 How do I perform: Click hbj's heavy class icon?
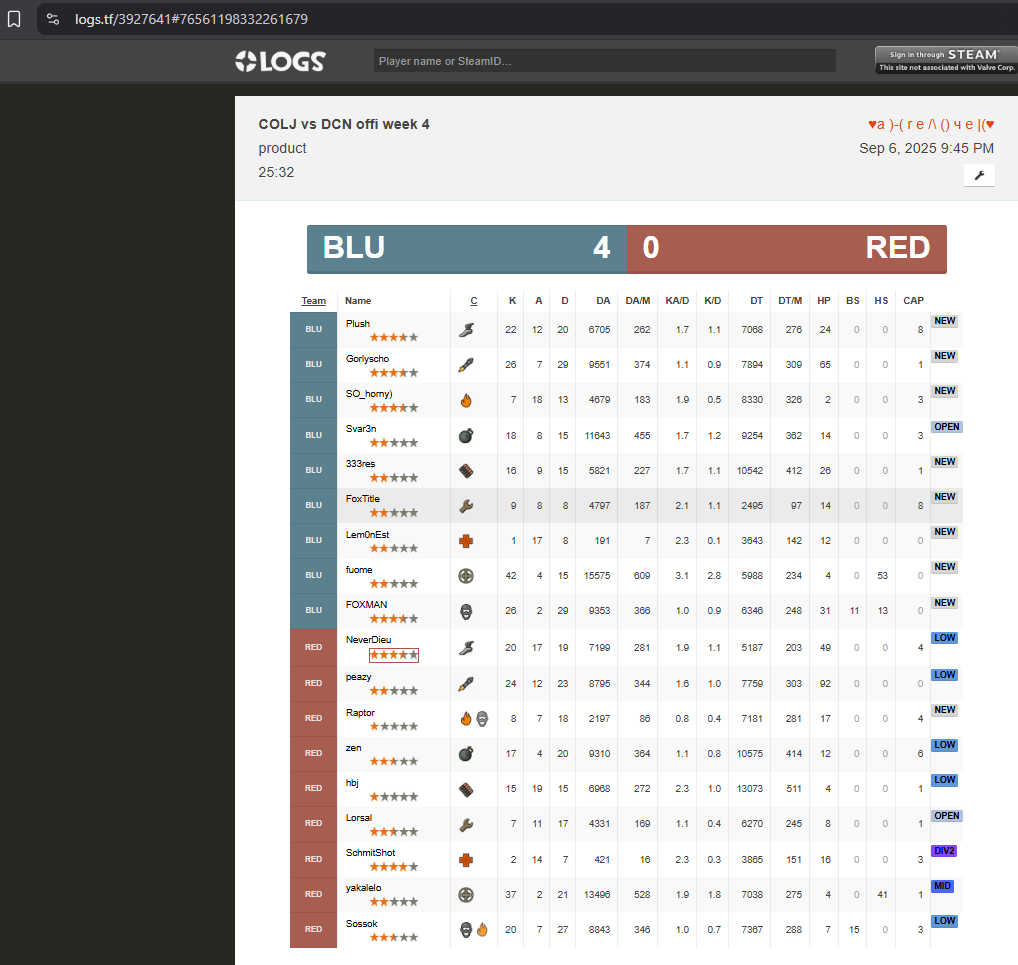[x=466, y=789]
